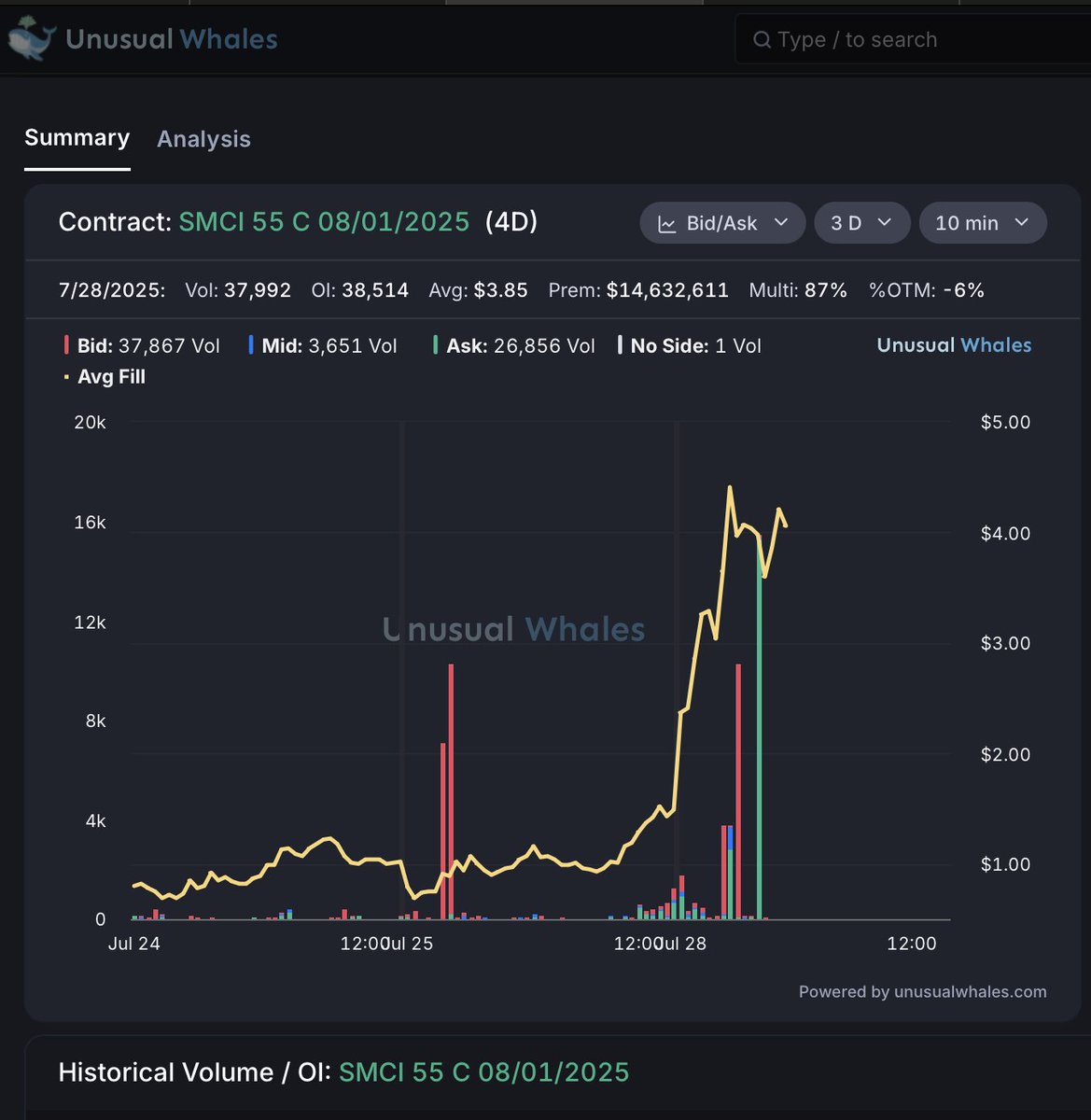Toggle the Mid volume legend series
The image size is (1091, 1120).
click(x=323, y=345)
